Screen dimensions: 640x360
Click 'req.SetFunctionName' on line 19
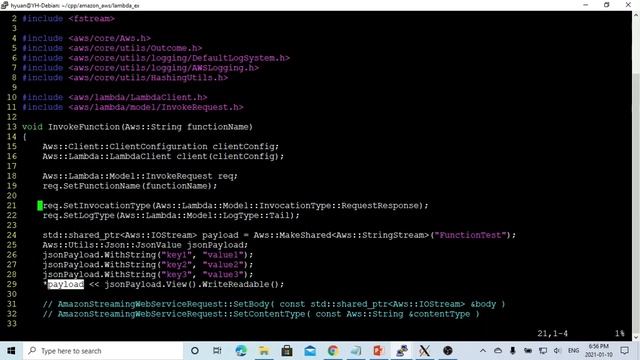[x=92, y=186]
